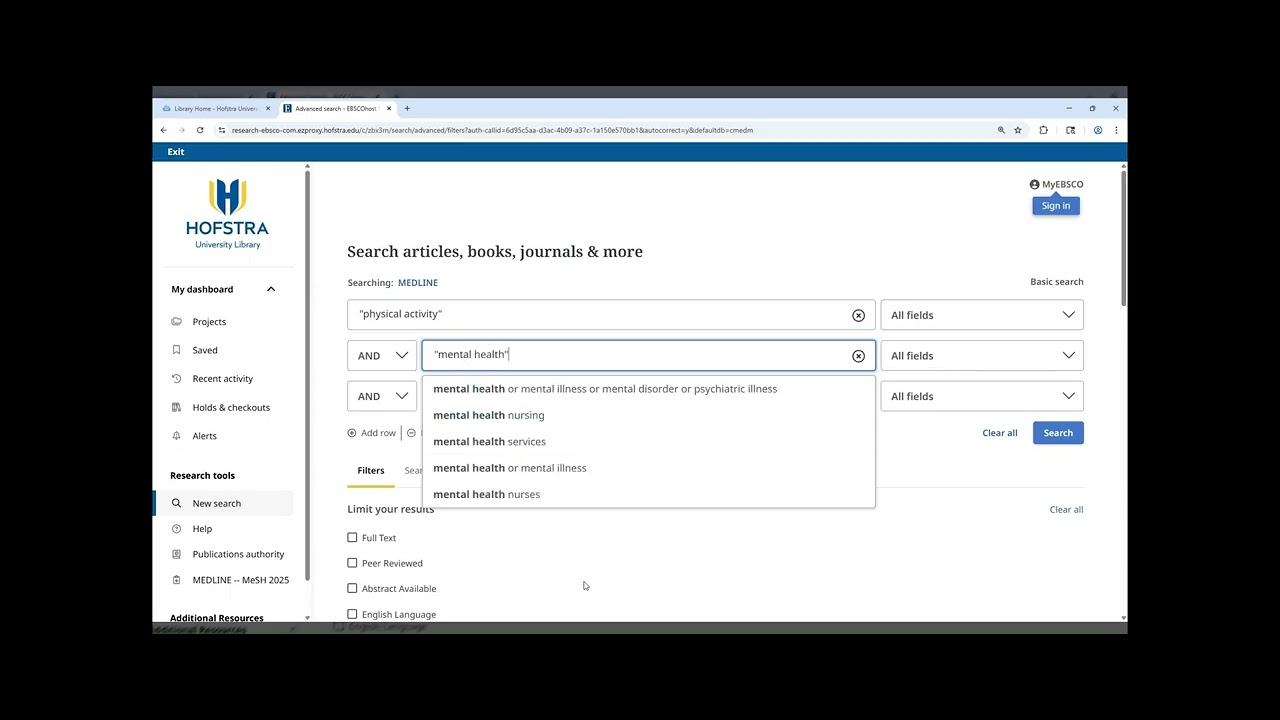Open third row All fields dropdown
Screen dimensions: 1280x720
point(982,396)
